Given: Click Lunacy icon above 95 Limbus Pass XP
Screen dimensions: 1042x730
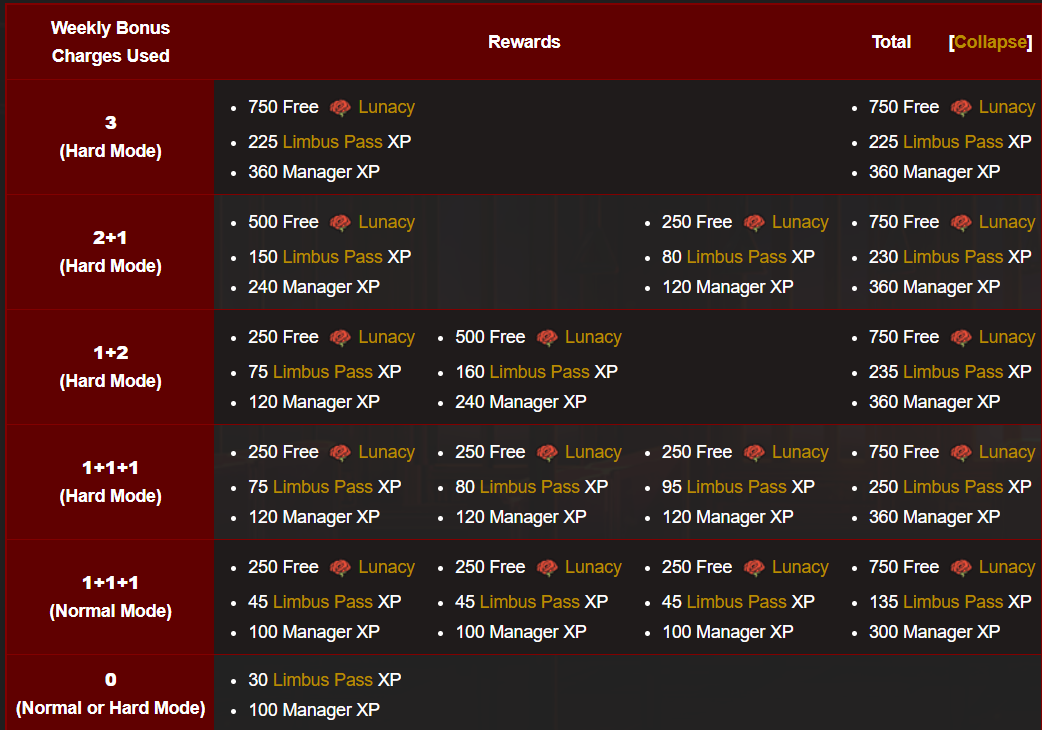Looking at the screenshot, I should click(754, 452).
